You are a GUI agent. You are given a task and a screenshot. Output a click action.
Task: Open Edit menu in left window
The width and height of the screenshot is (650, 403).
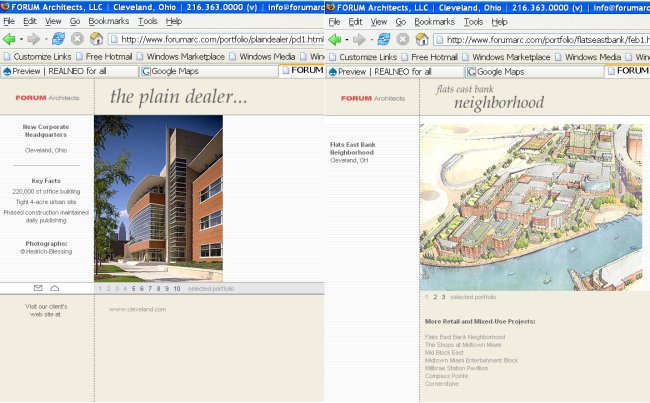[x=29, y=21]
